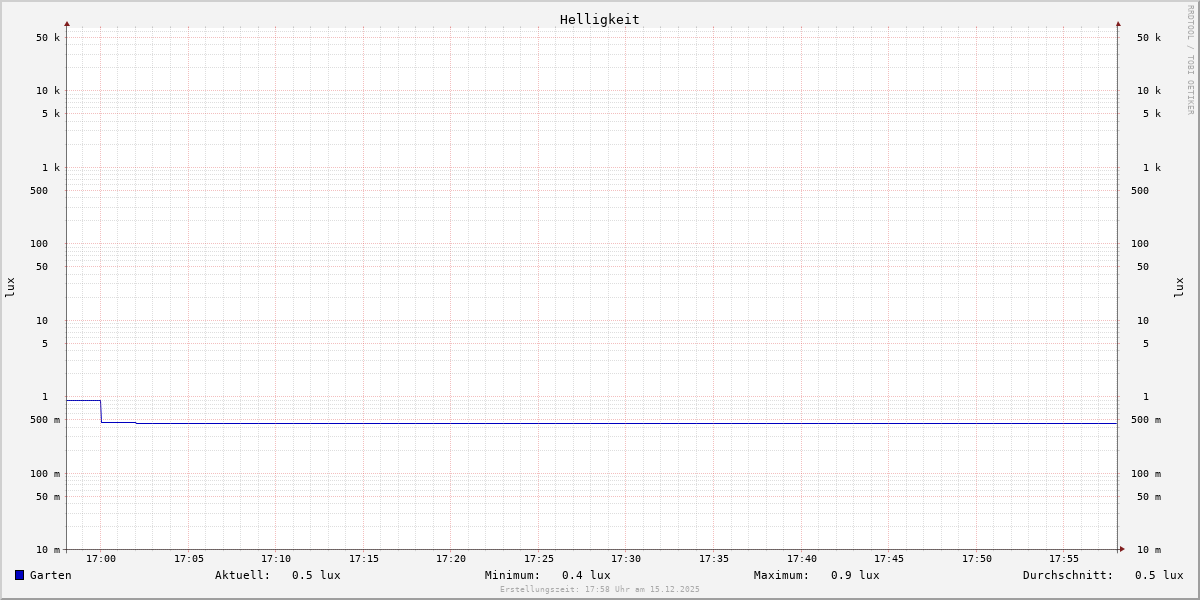Click the right vertical lux axis label
Viewport: 1200px width, 600px height.
(x=1180, y=287)
